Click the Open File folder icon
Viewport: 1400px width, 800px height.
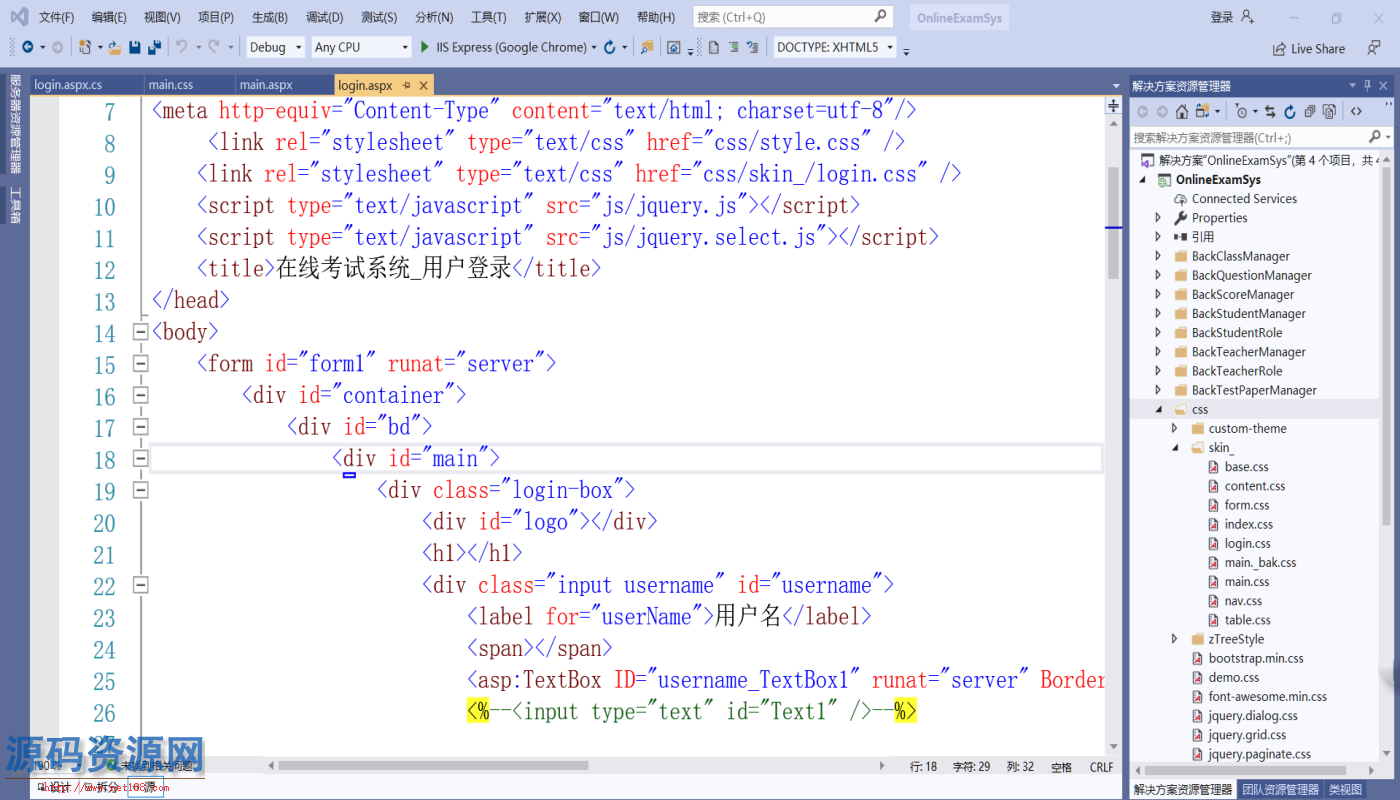[x=115, y=47]
